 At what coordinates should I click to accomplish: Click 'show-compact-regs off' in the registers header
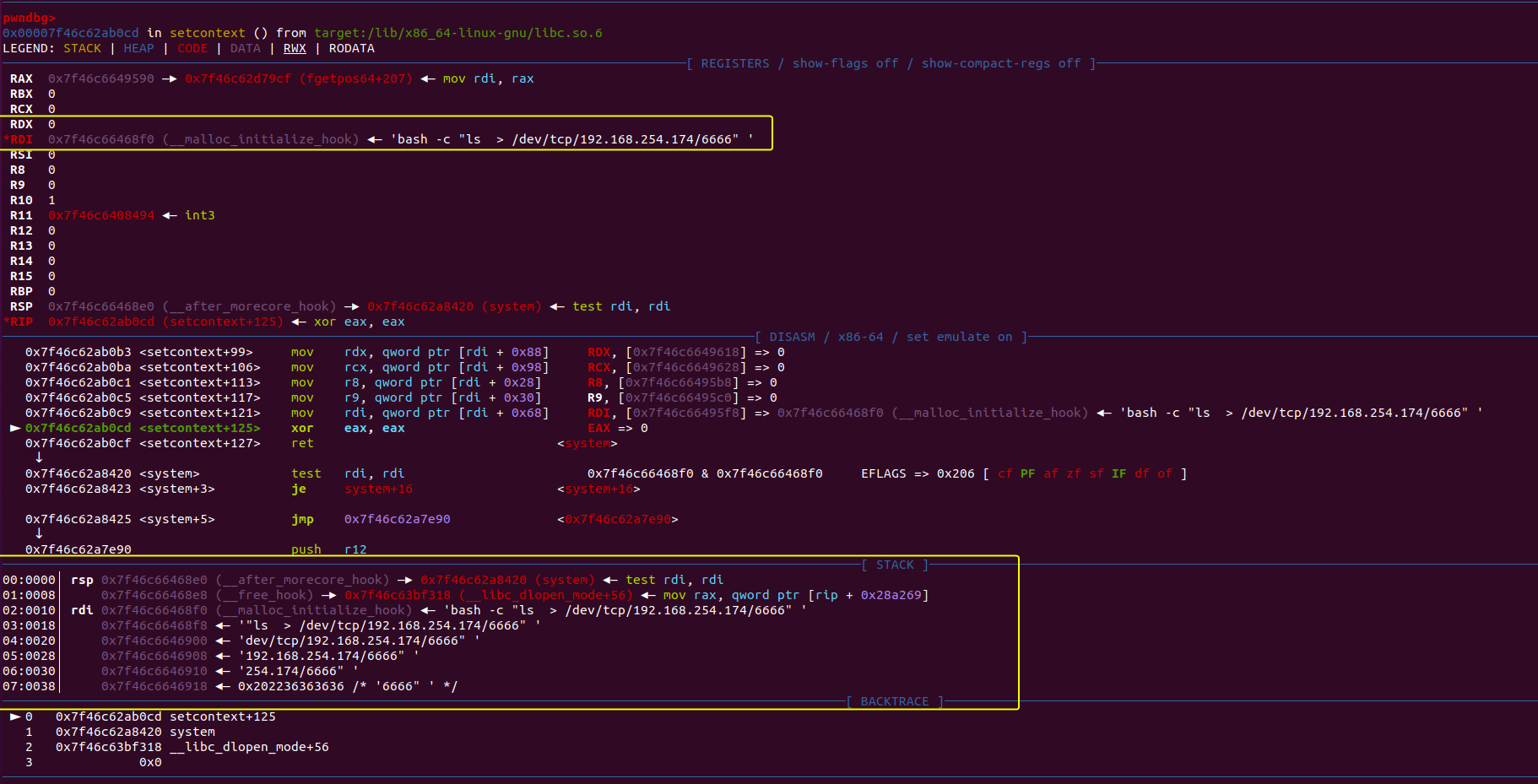[1001, 63]
